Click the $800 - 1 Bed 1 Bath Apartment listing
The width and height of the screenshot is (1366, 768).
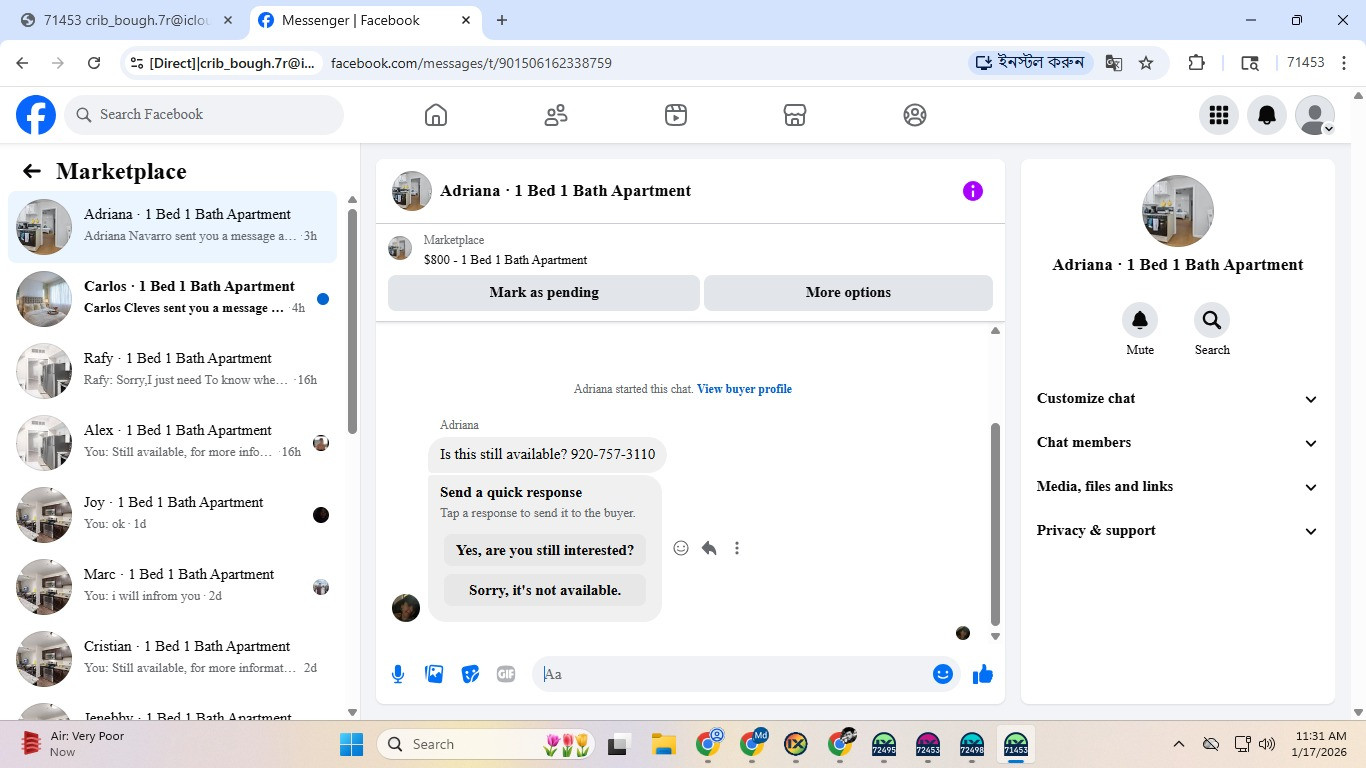click(x=505, y=260)
